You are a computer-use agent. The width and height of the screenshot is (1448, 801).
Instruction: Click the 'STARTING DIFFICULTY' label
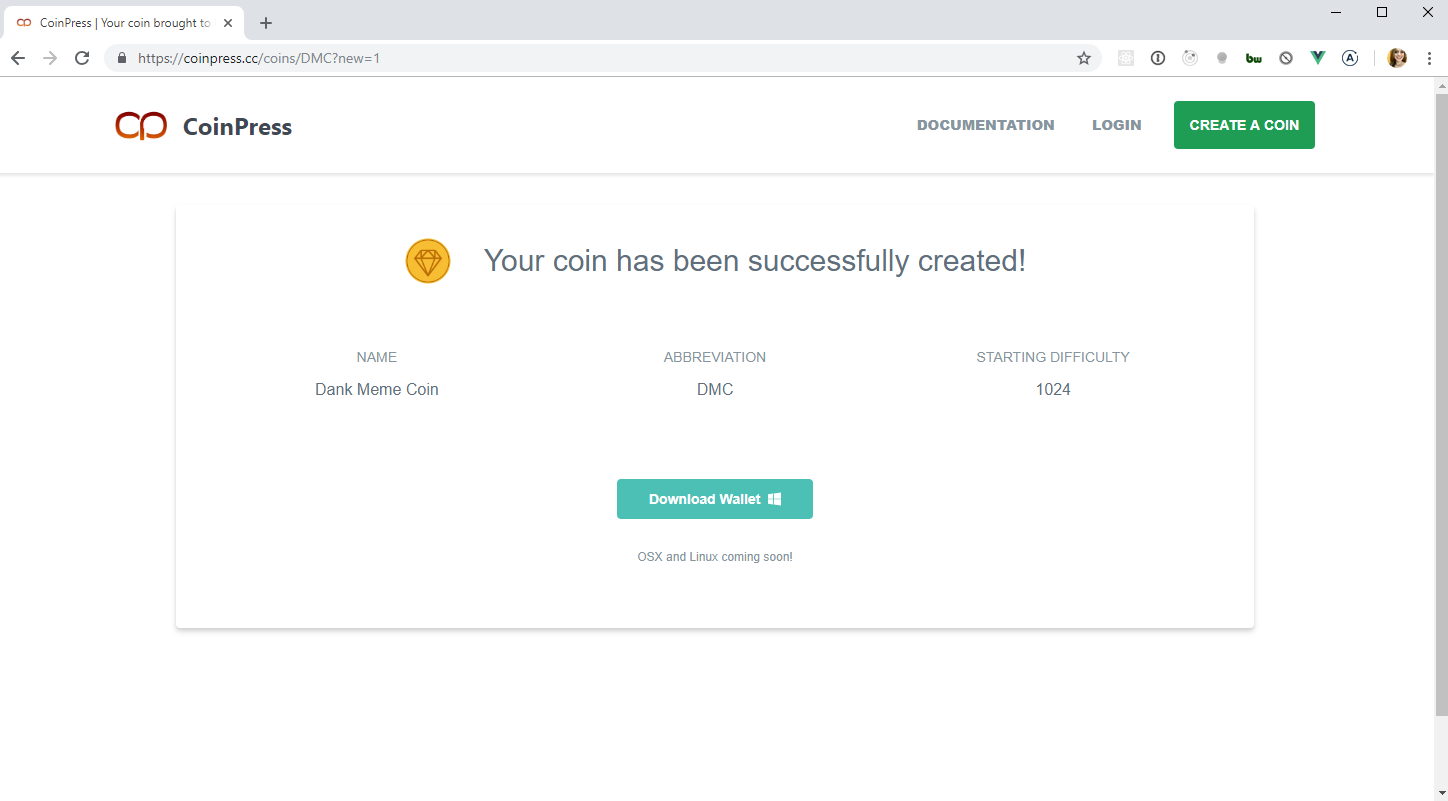pos(1053,357)
